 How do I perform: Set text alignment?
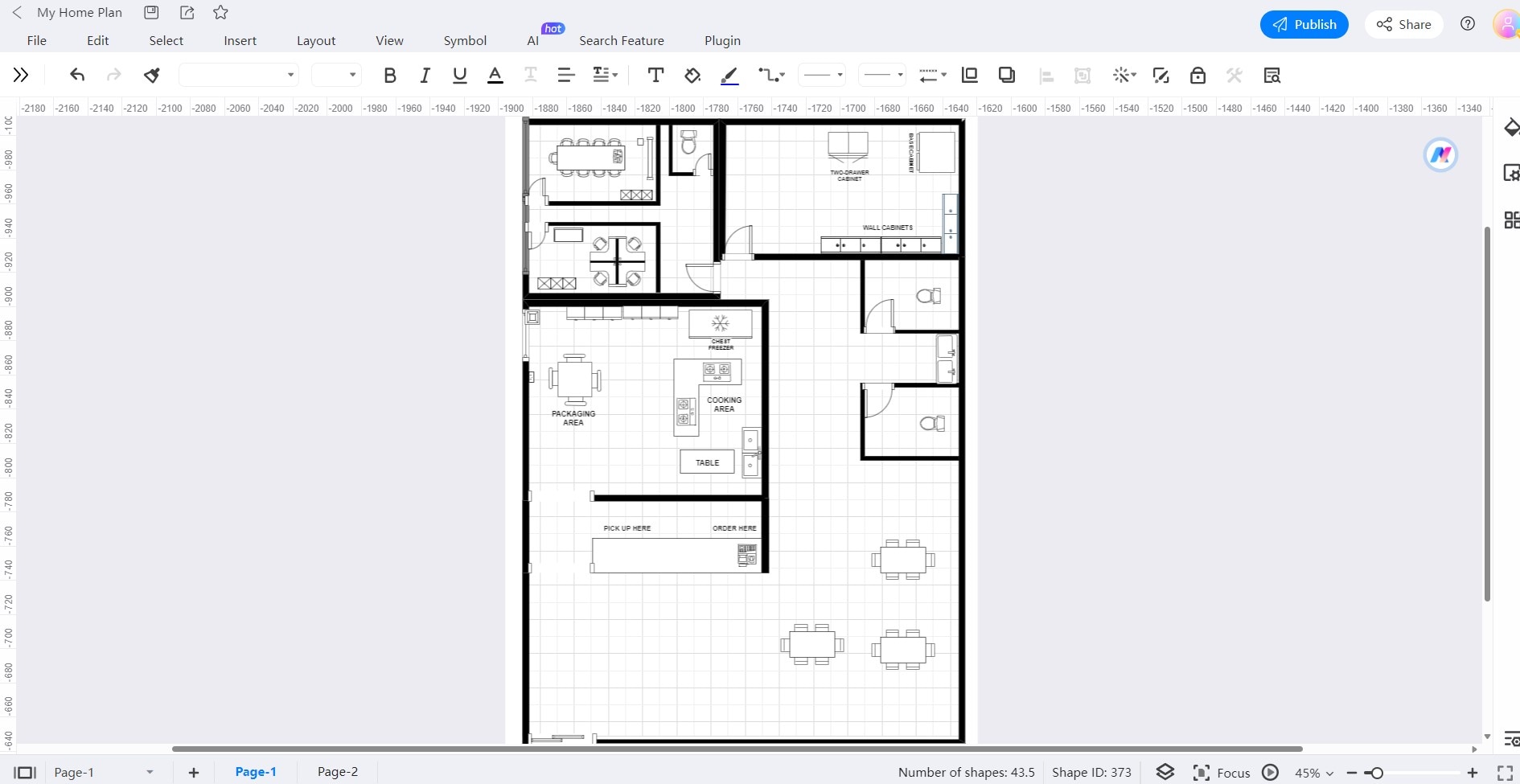click(566, 75)
